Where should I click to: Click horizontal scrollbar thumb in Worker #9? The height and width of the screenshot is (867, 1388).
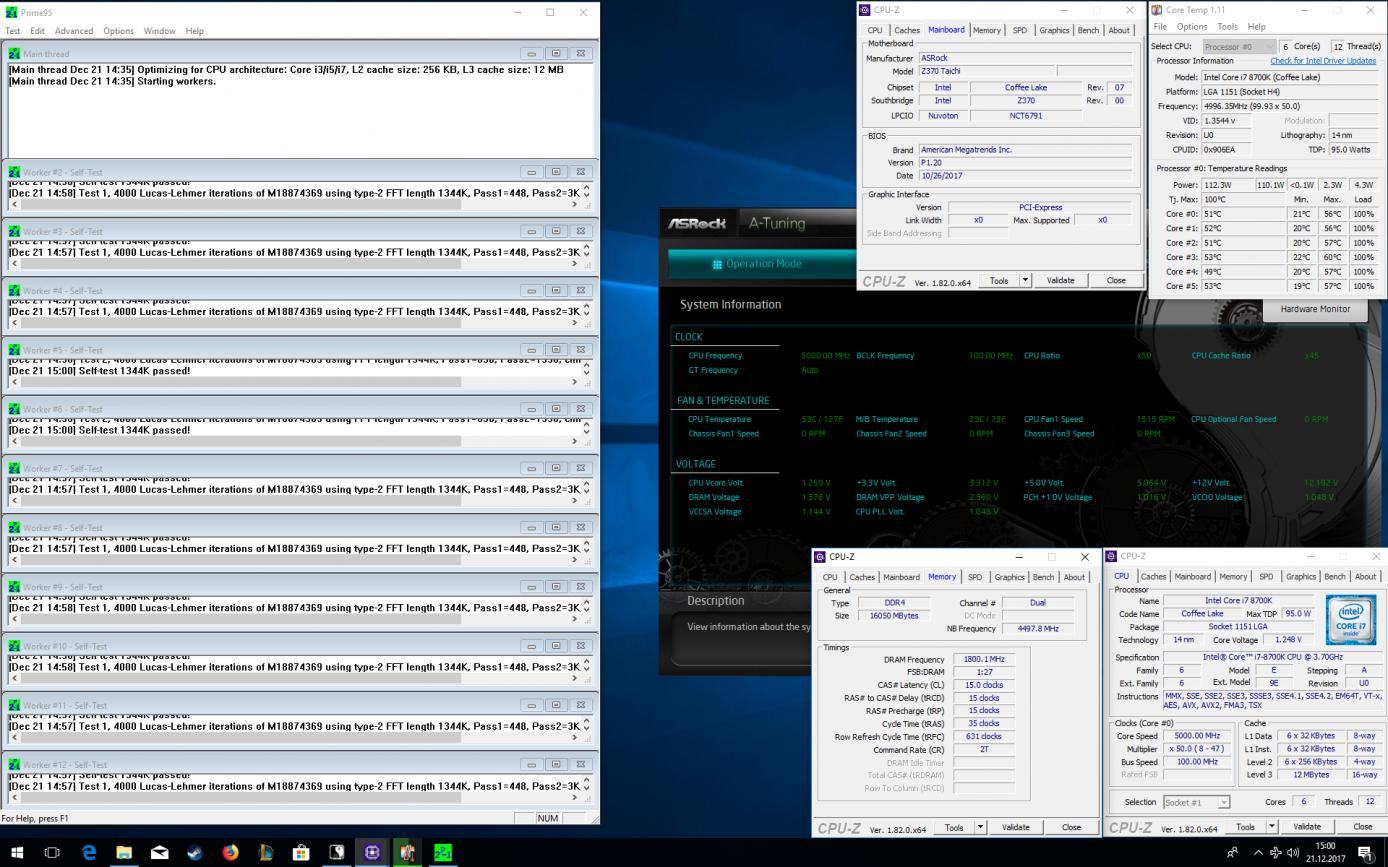[240, 618]
